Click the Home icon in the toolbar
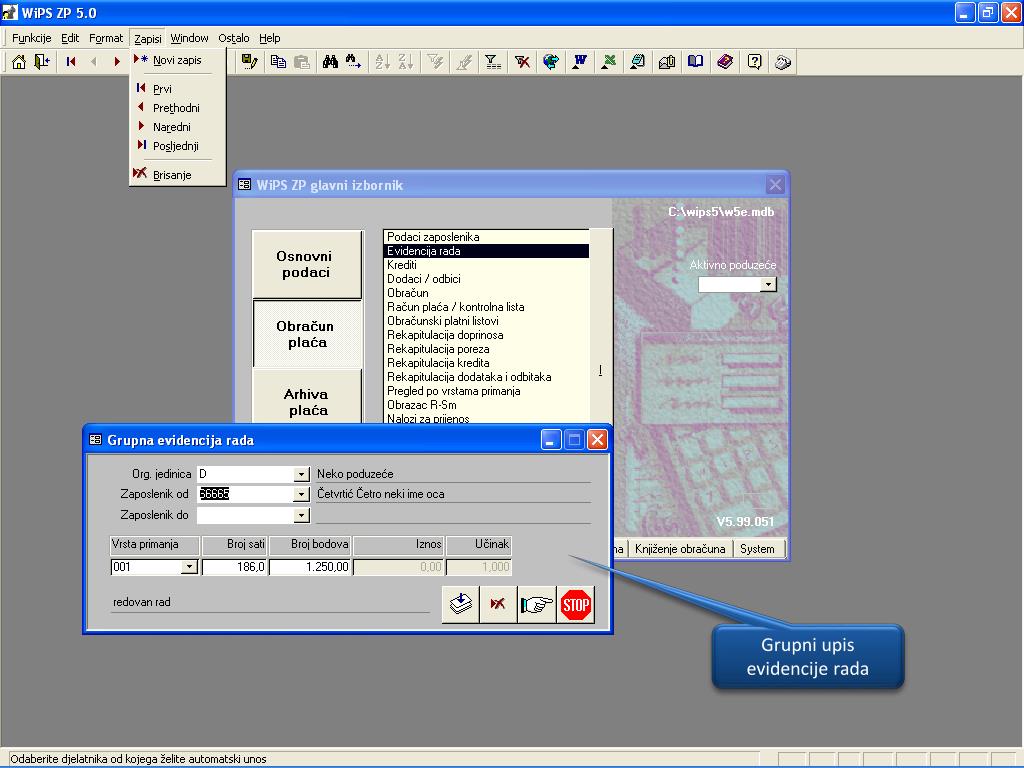Viewport: 1024px width, 768px height. (x=19, y=62)
